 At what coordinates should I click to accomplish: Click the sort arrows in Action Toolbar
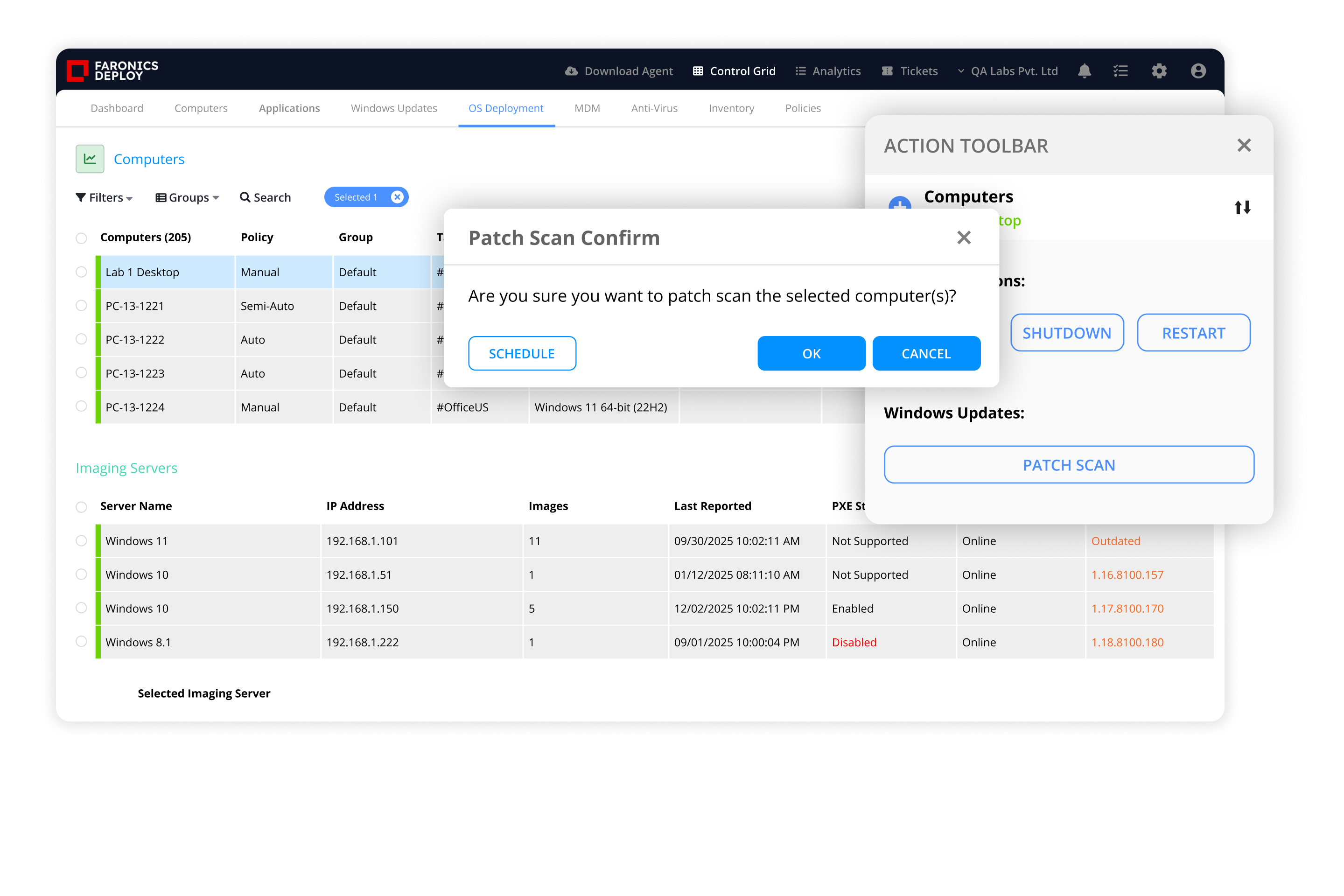pos(1242,207)
